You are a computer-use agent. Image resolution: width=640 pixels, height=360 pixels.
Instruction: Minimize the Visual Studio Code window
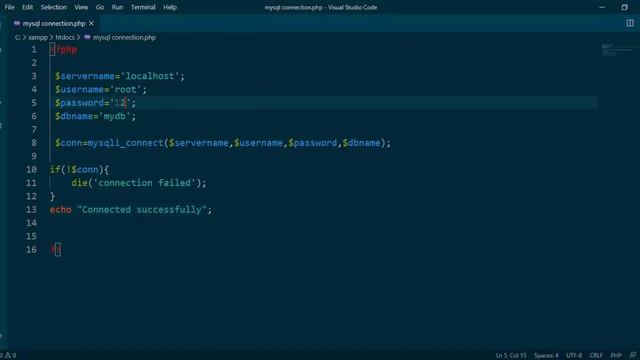click(602, 7)
